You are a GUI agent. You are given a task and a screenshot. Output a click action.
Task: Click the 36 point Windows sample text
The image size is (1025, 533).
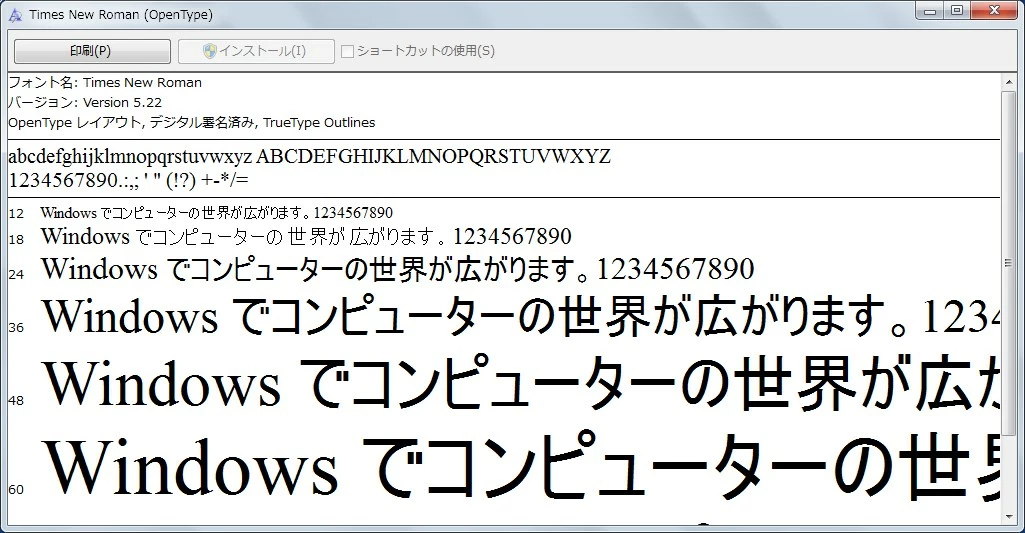(520, 317)
